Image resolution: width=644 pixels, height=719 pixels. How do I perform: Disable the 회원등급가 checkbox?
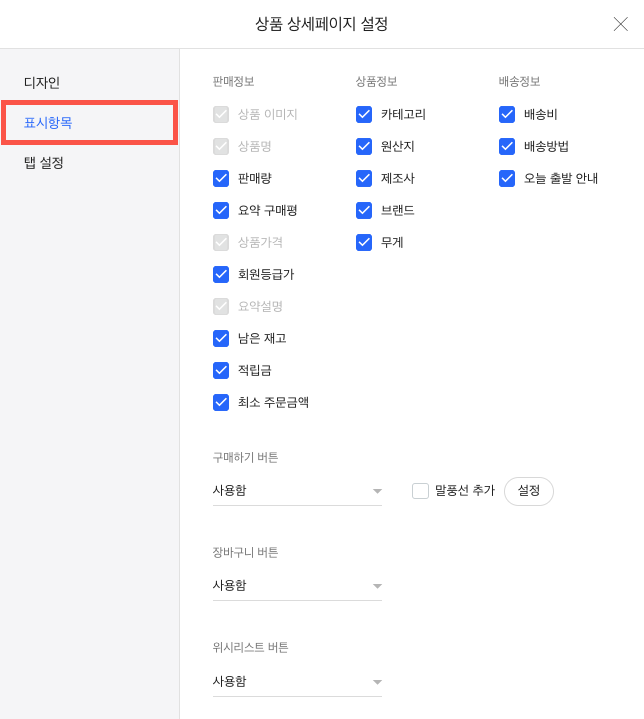(221, 274)
